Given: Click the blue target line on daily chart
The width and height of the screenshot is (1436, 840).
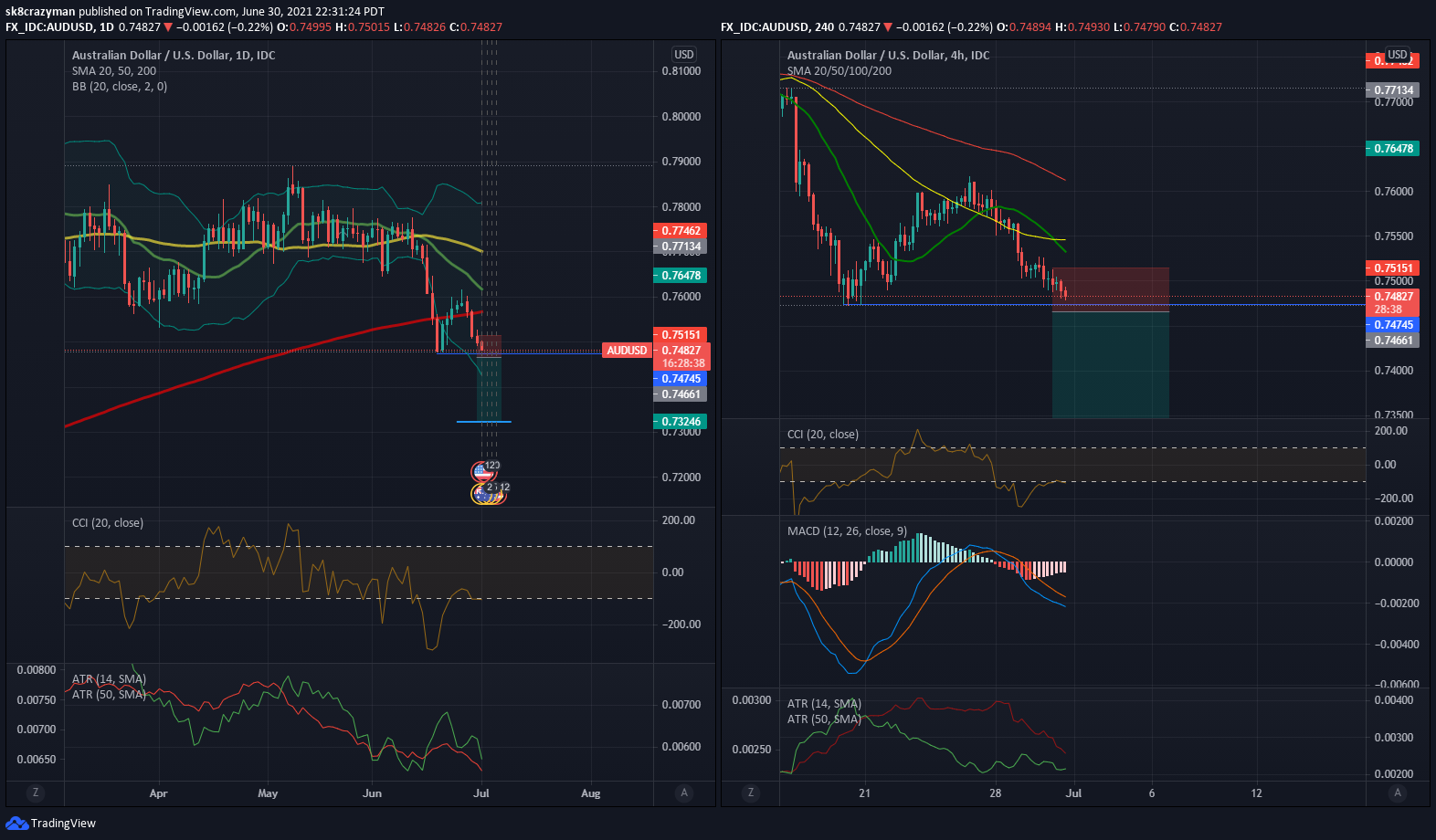Looking at the screenshot, I should click(x=483, y=422).
